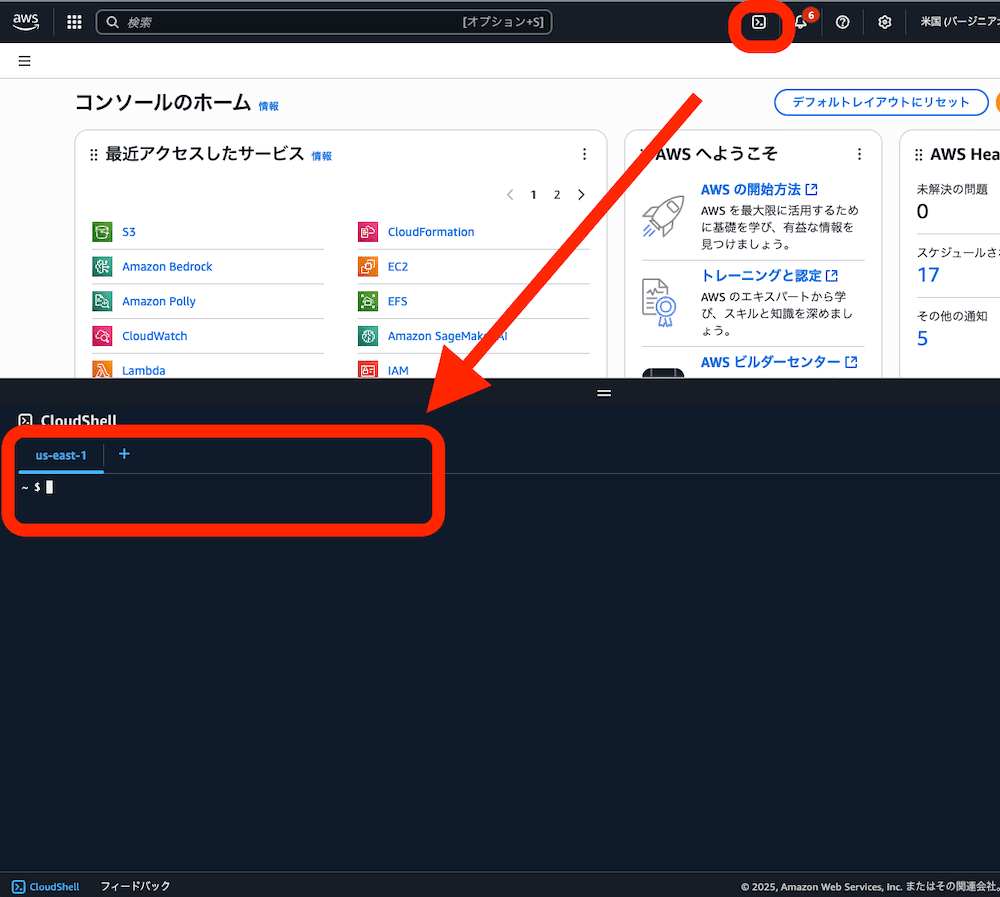Screen dimensions: 1000x897
Task: Open the Lambda link
Action: (x=143, y=370)
